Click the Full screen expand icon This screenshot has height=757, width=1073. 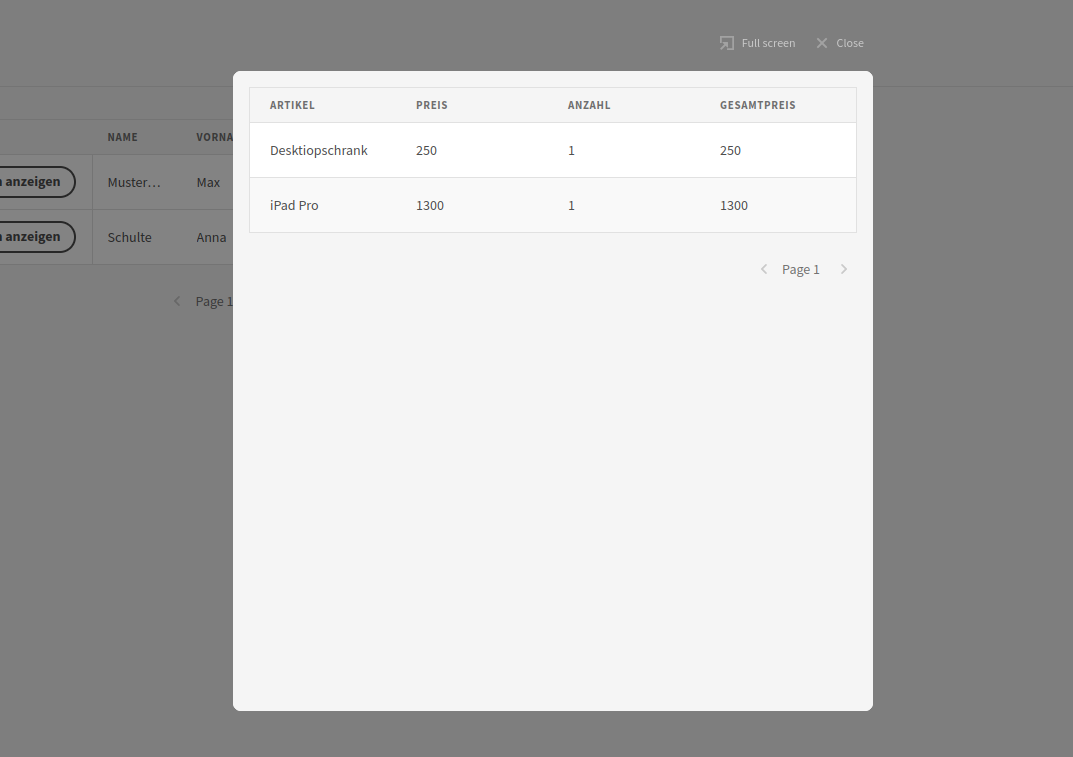pos(727,43)
